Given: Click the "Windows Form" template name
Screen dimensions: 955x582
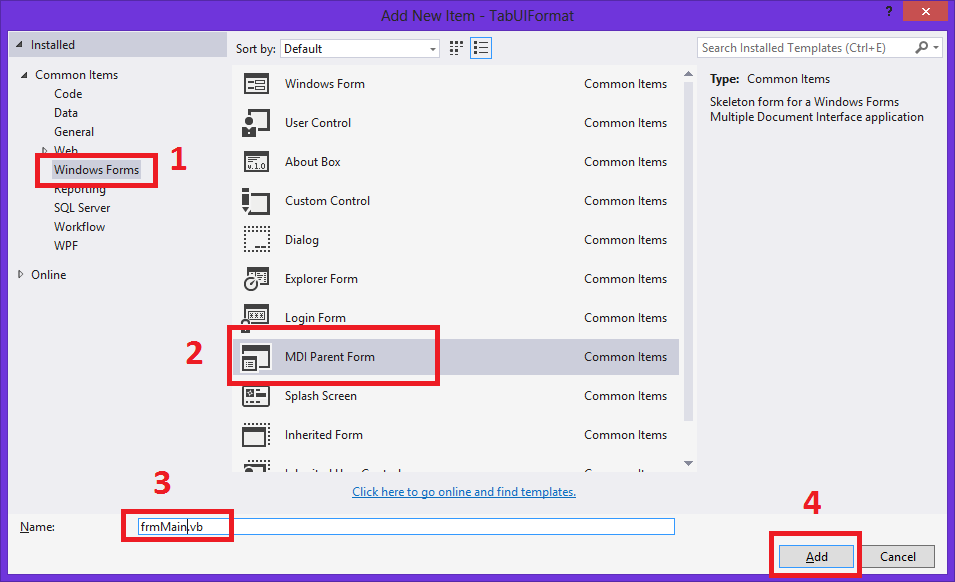Looking at the screenshot, I should click(x=325, y=84).
